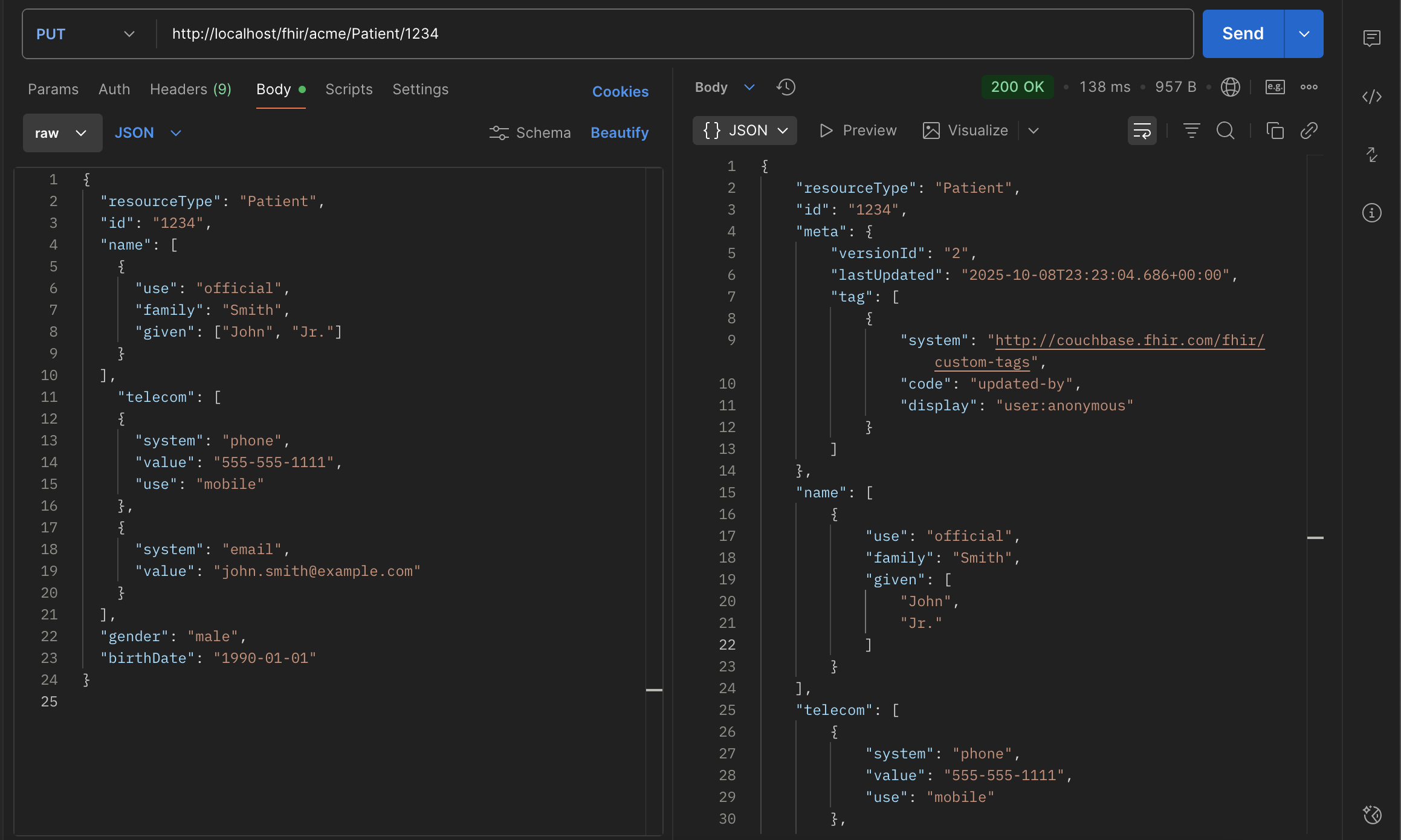1401x840 pixels.
Task: Expand the Send button arrow options
Action: [1304, 34]
